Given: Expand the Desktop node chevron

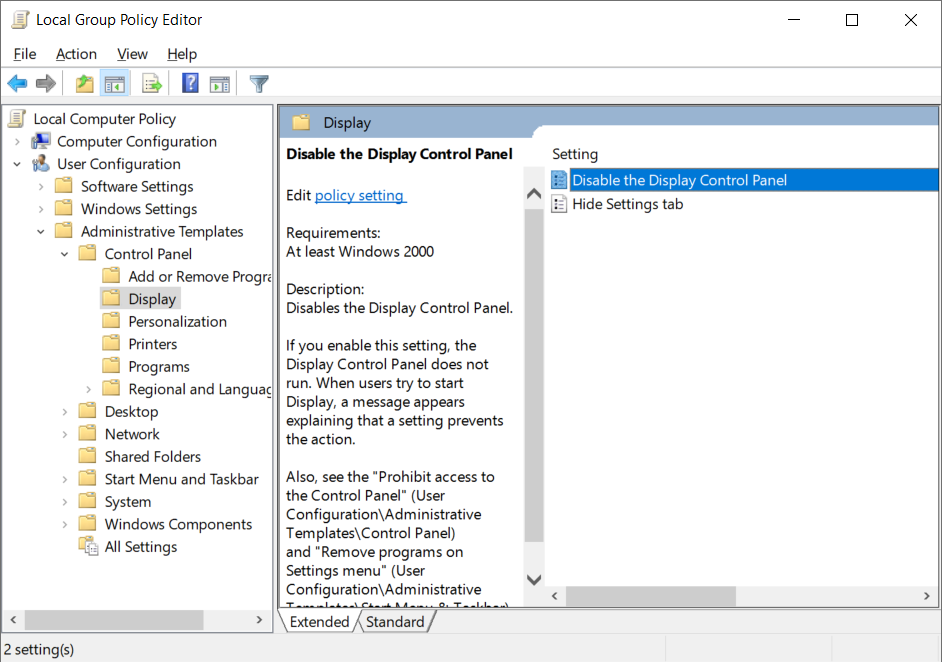Looking at the screenshot, I should click(x=64, y=412).
